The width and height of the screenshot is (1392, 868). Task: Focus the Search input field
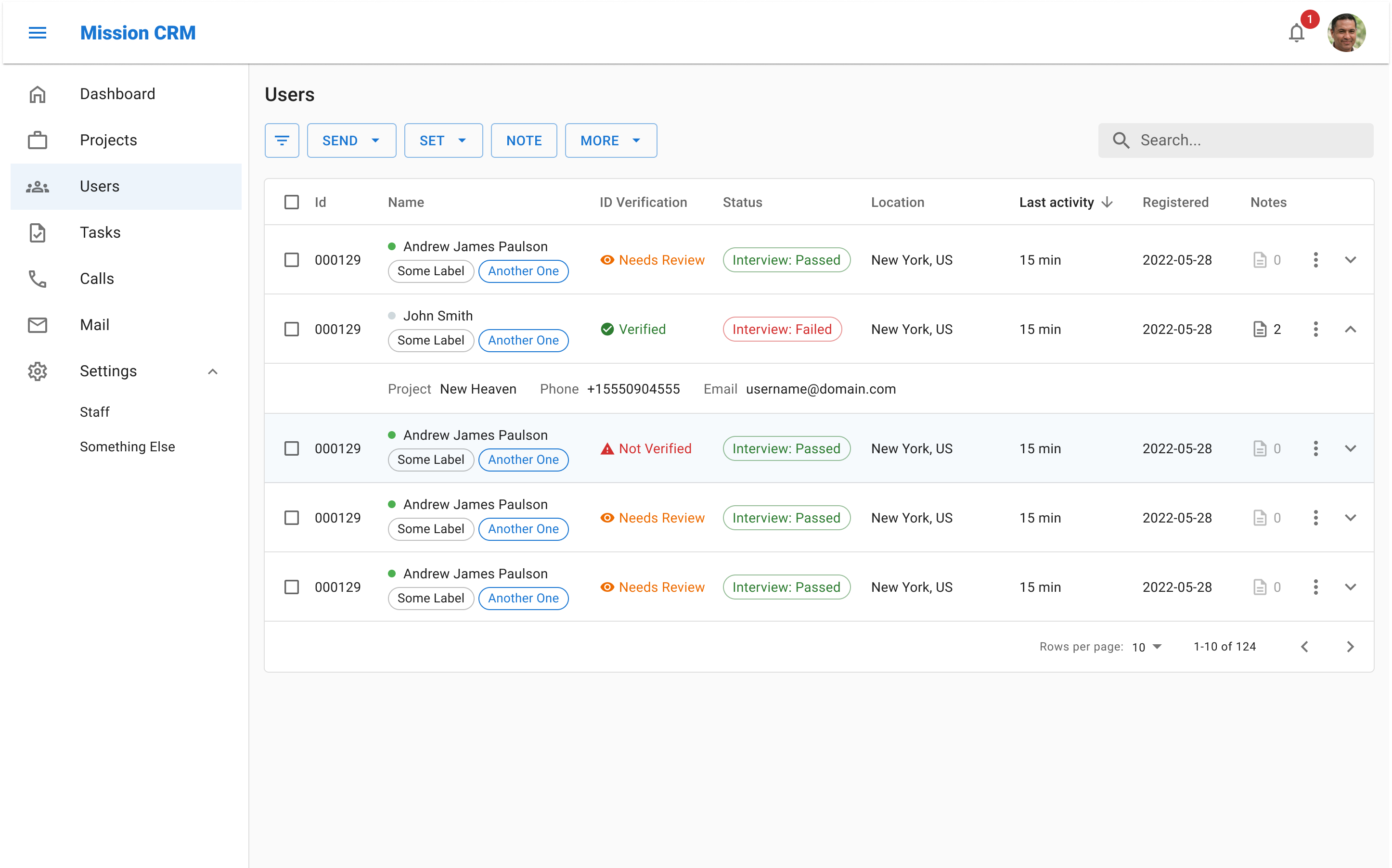(1236, 140)
